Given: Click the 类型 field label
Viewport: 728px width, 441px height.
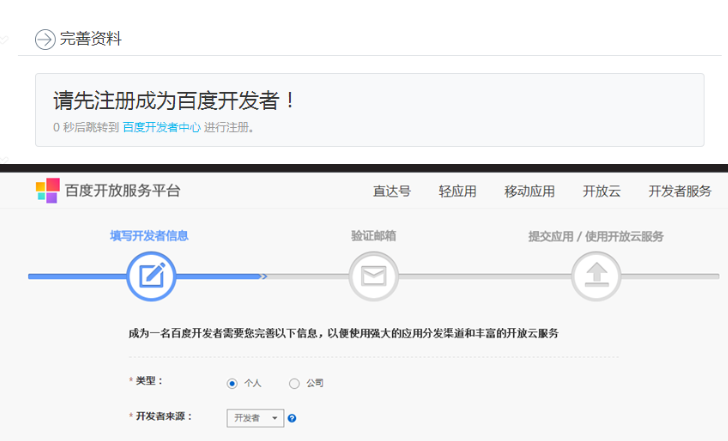Looking at the screenshot, I should click(x=148, y=381).
